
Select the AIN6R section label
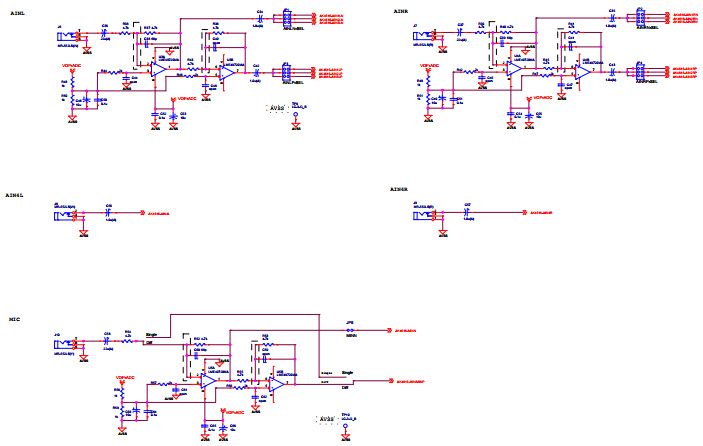click(x=399, y=190)
